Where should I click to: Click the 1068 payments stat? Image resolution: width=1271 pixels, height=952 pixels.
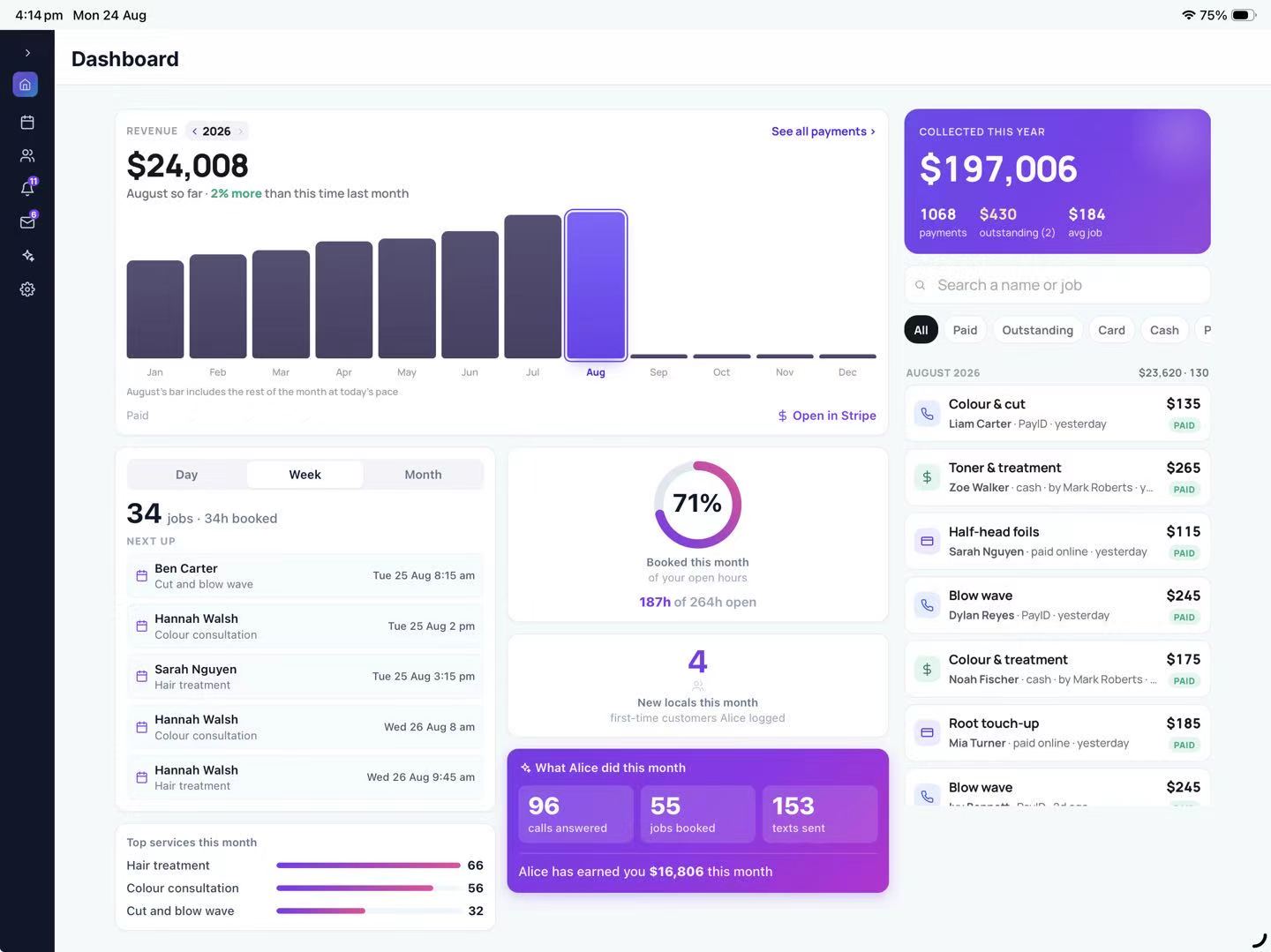point(943,222)
